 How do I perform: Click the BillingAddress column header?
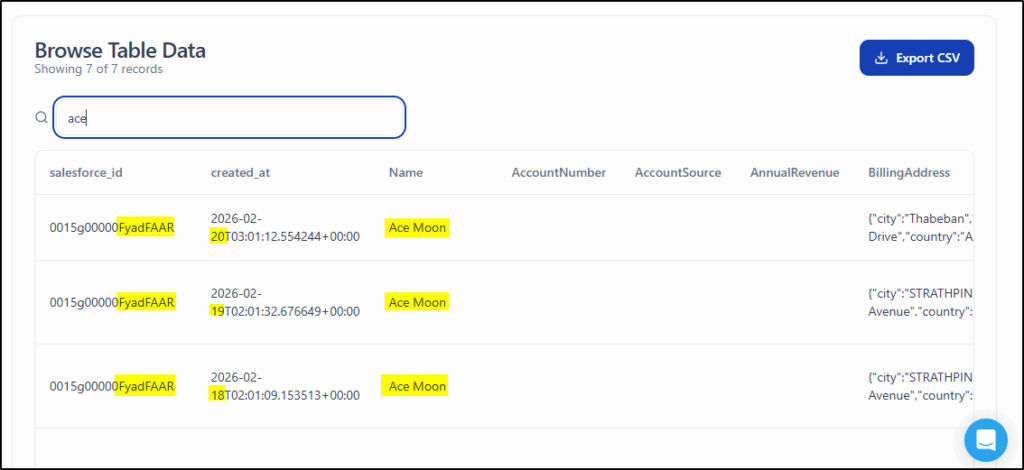908,172
